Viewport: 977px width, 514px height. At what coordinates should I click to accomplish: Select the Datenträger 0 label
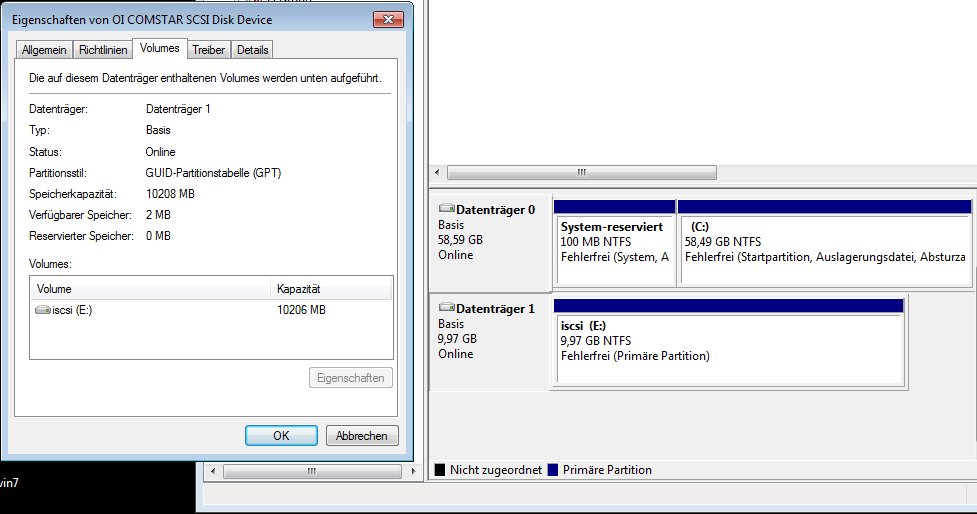click(495, 210)
